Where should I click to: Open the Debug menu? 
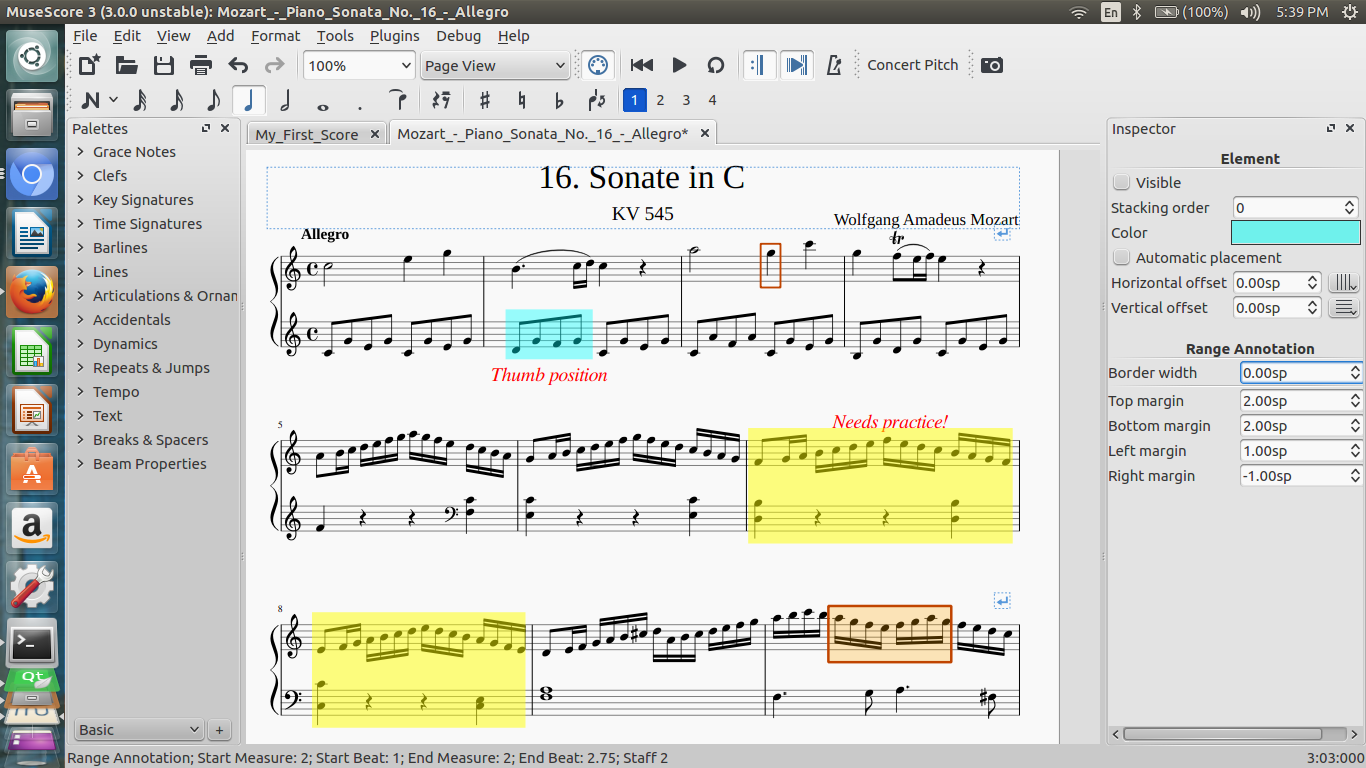pyautogui.click(x=458, y=36)
